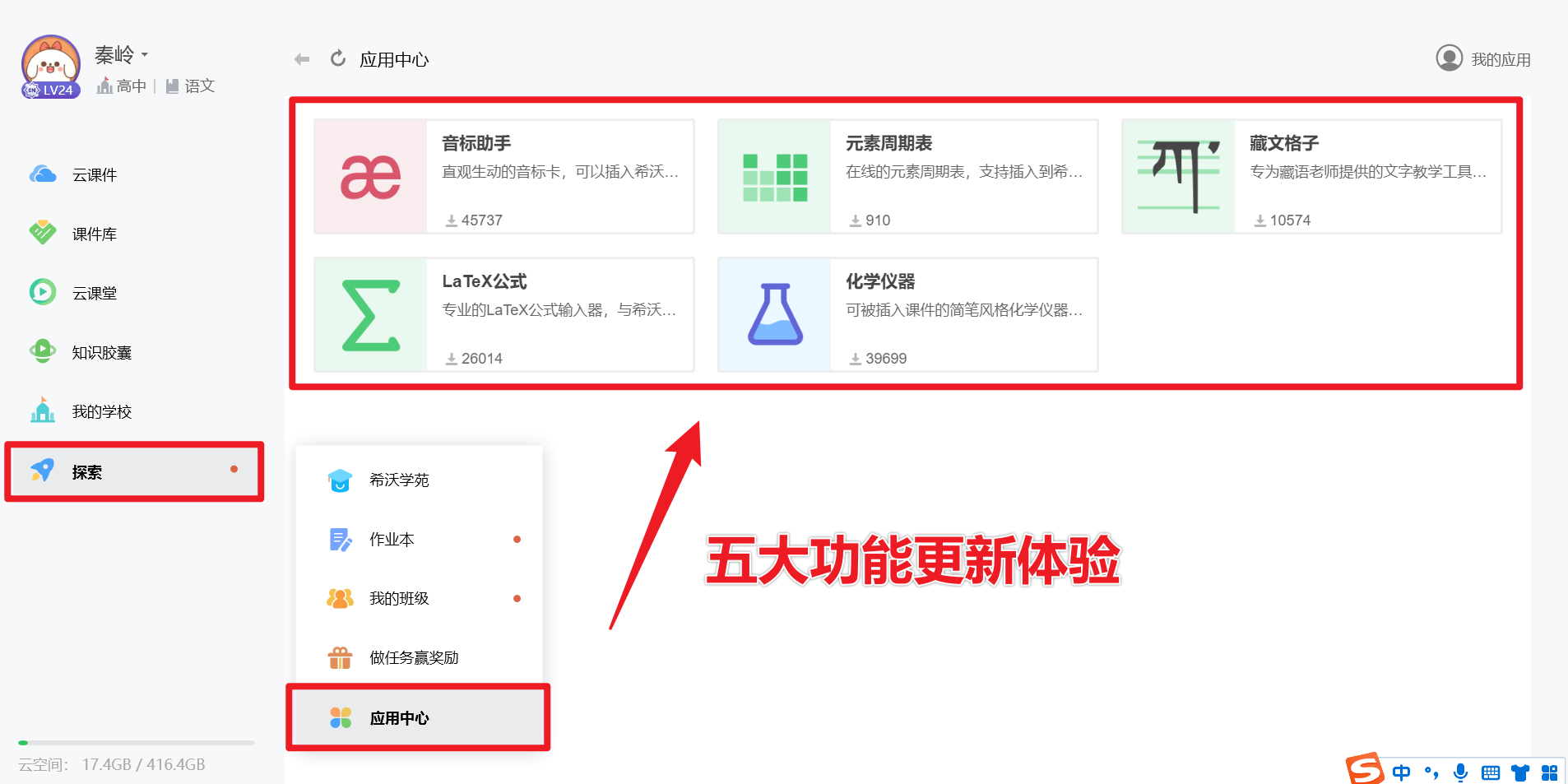
Task: Open the 云课件 cloud icon
Action: 43,174
